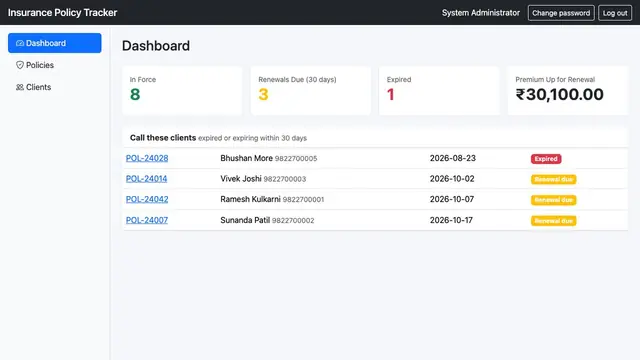The width and height of the screenshot is (640, 360).
Task: Click the In Force card showing 8
Action: coord(182,91)
